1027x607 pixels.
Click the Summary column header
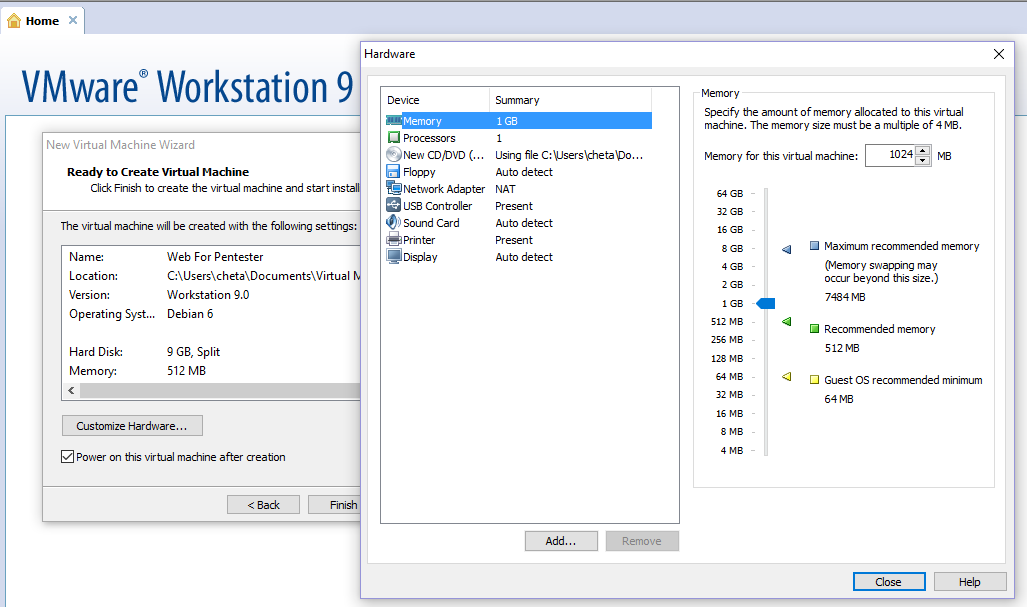tap(570, 100)
